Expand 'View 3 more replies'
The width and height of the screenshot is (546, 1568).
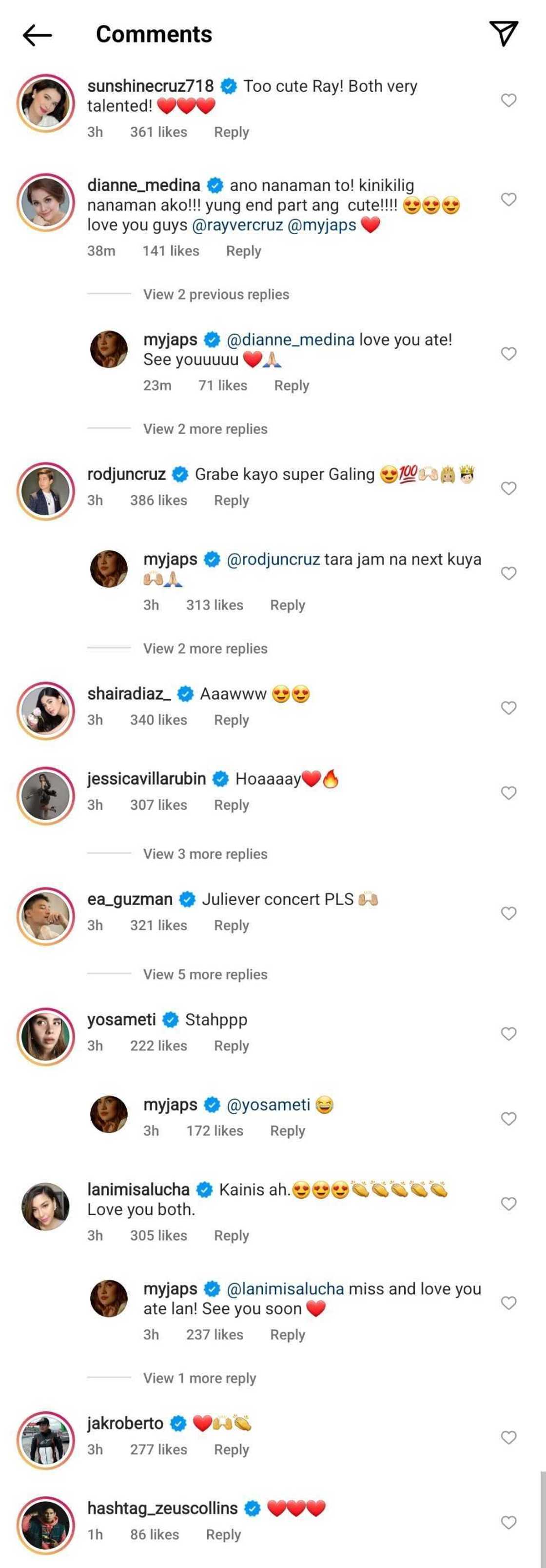click(205, 854)
